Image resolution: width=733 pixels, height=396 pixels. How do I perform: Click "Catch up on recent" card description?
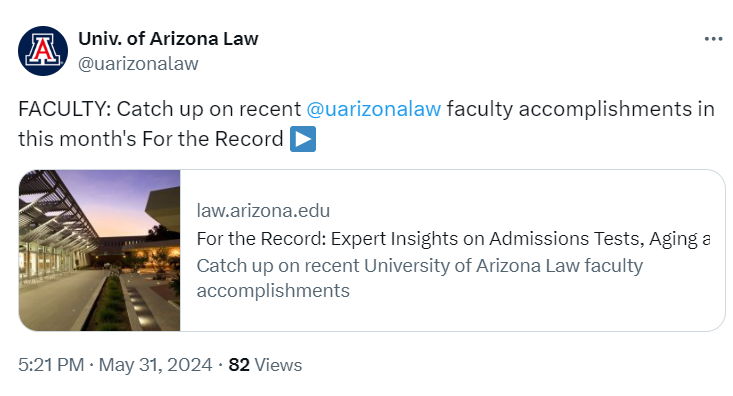[278, 266]
